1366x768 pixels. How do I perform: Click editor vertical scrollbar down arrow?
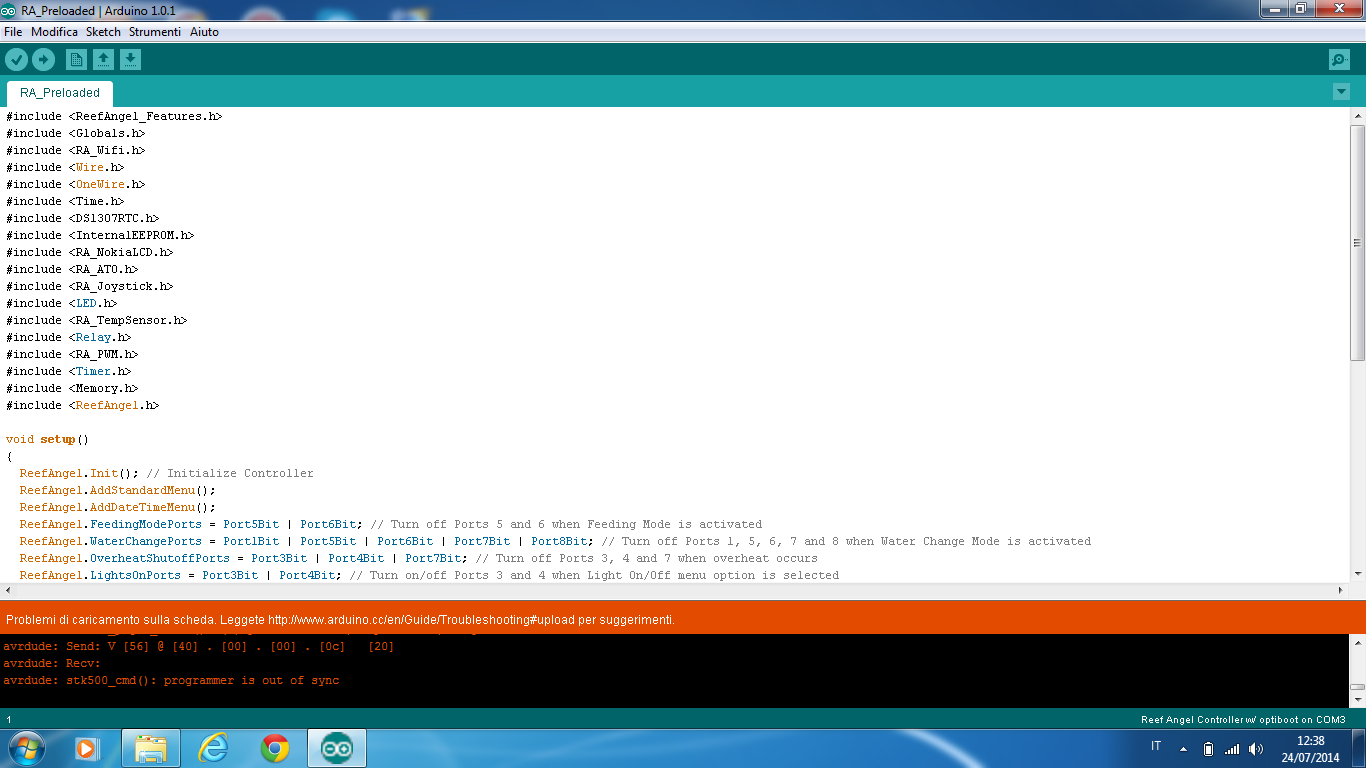1357,573
